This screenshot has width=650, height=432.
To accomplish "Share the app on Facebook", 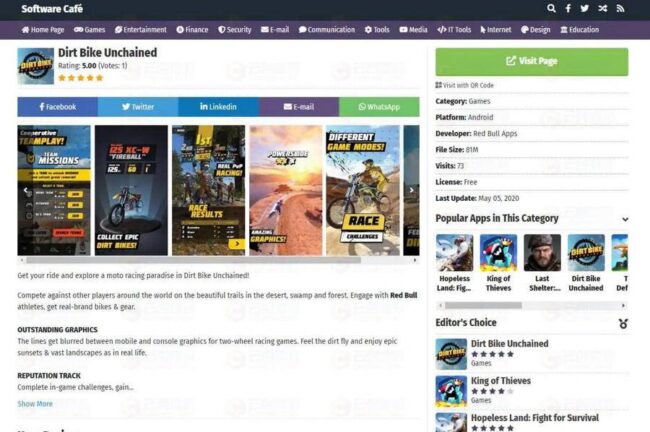I will point(58,107).
